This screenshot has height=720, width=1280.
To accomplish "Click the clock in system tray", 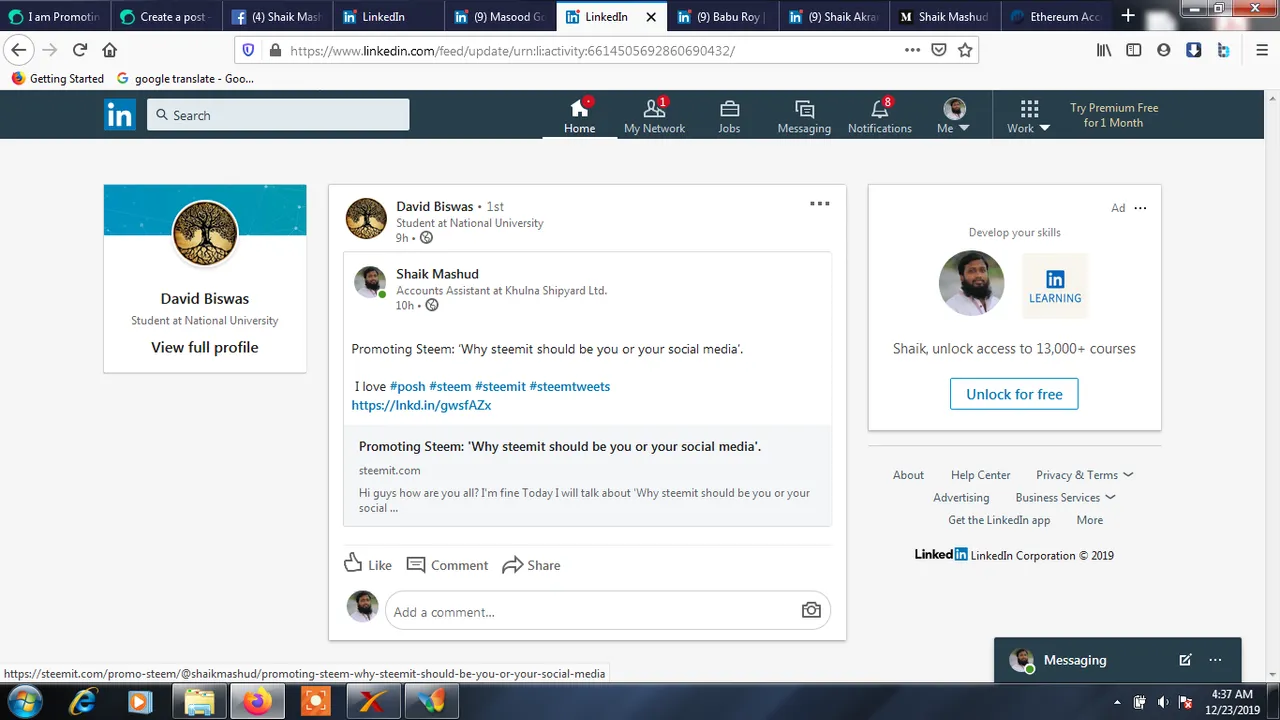I will point(1231,701).
